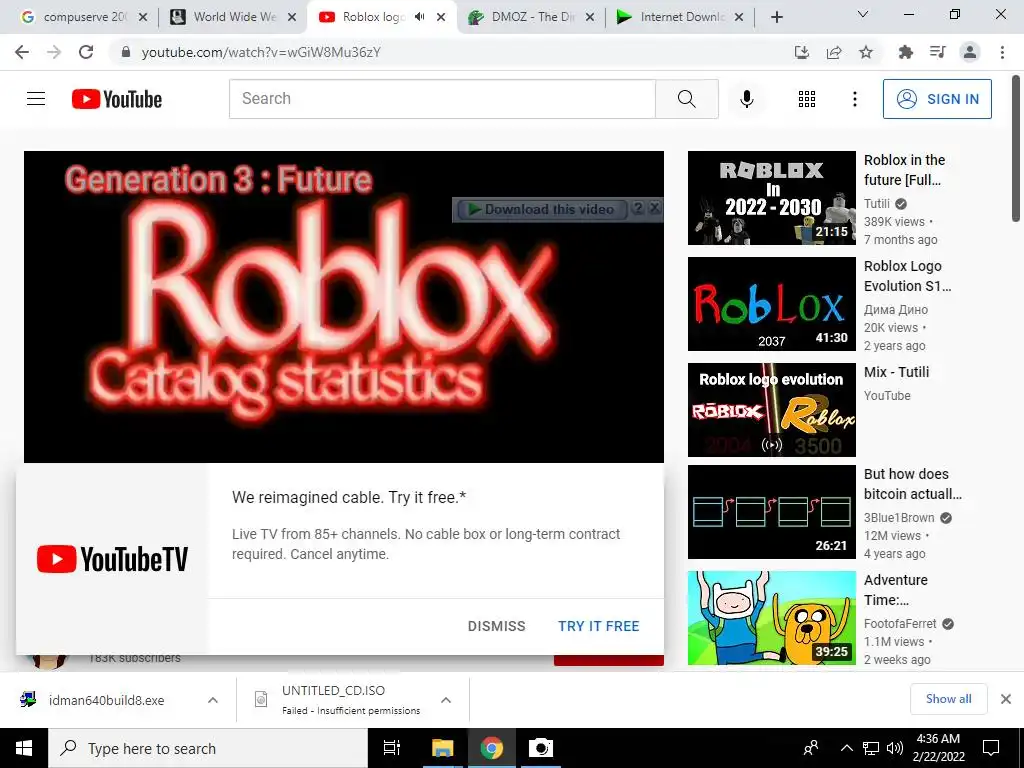Expand options for idman640build8.exe download

point(212,700)
